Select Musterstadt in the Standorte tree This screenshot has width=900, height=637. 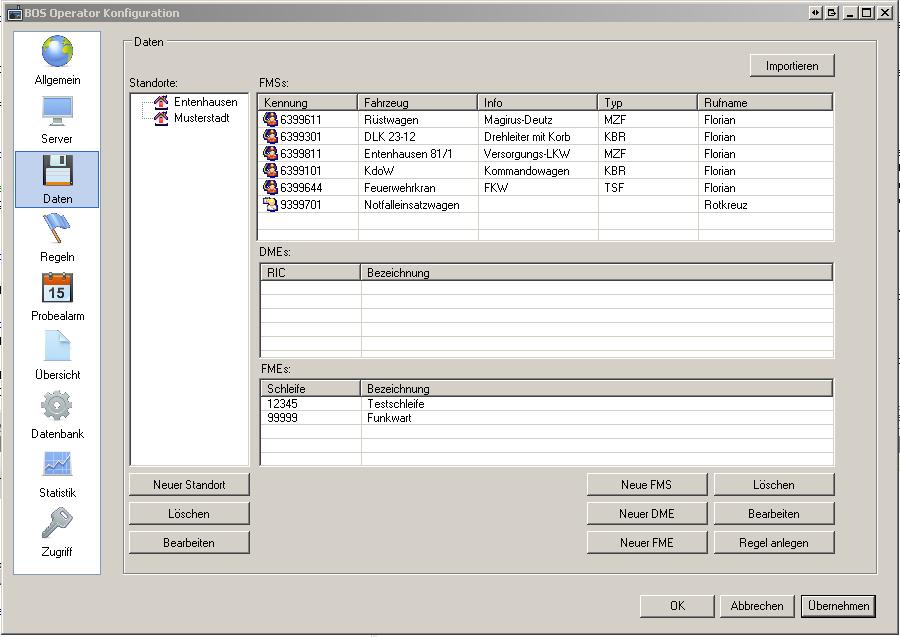[x=202, y=118]
